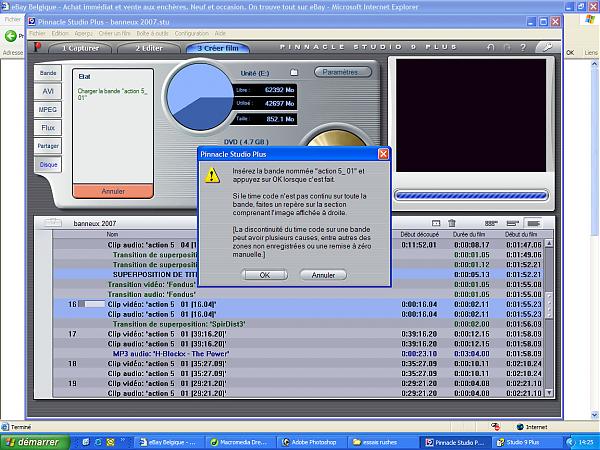600x450 pixels.
Task: Confirm dialog with OK button
Action: click(264, 275)
